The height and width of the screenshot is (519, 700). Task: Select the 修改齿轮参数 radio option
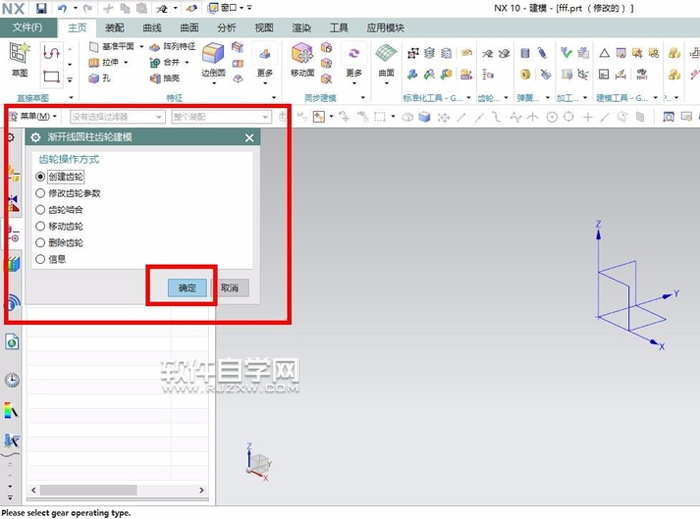point(41,194)
